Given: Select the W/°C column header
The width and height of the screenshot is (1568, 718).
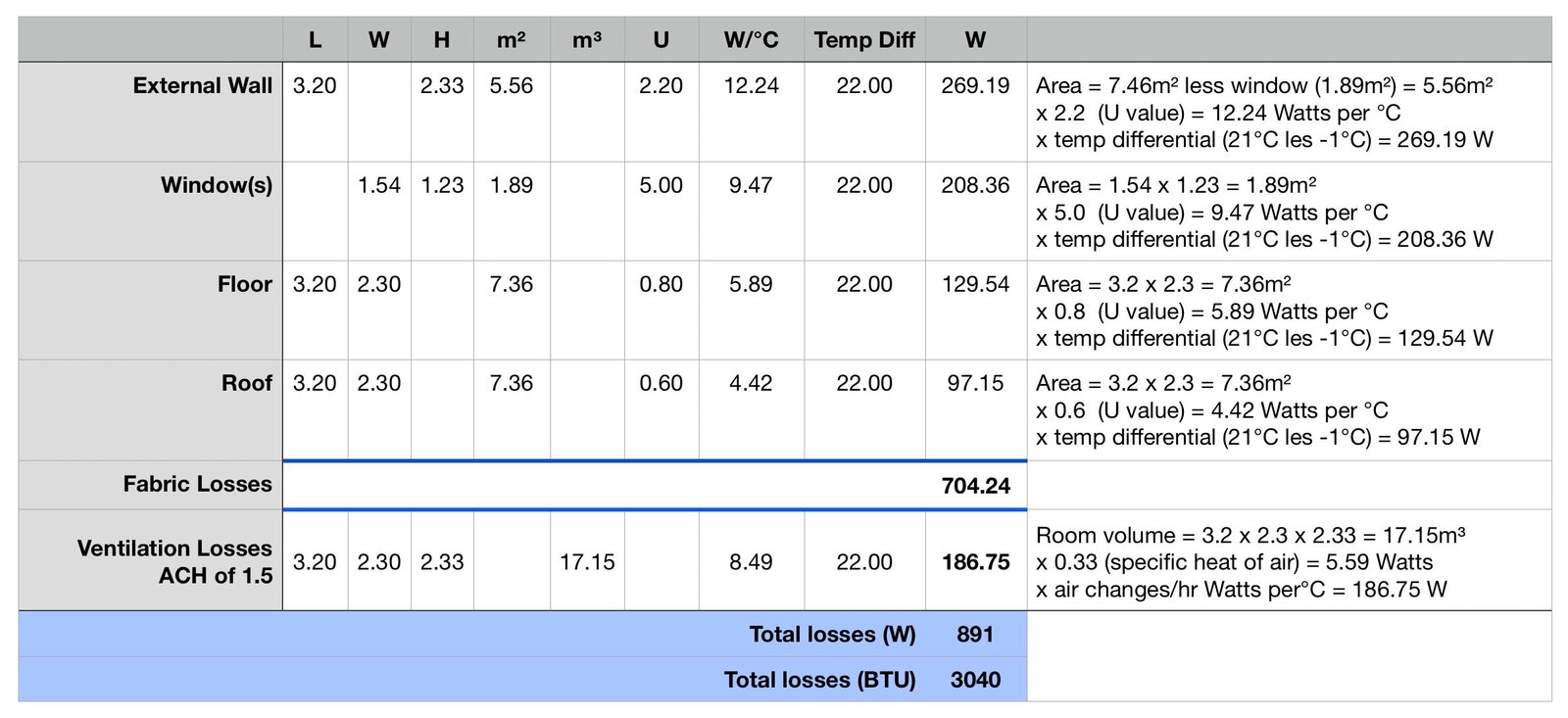Looking at the screenshot, I should pyautogui.click(x=751, y=40).
